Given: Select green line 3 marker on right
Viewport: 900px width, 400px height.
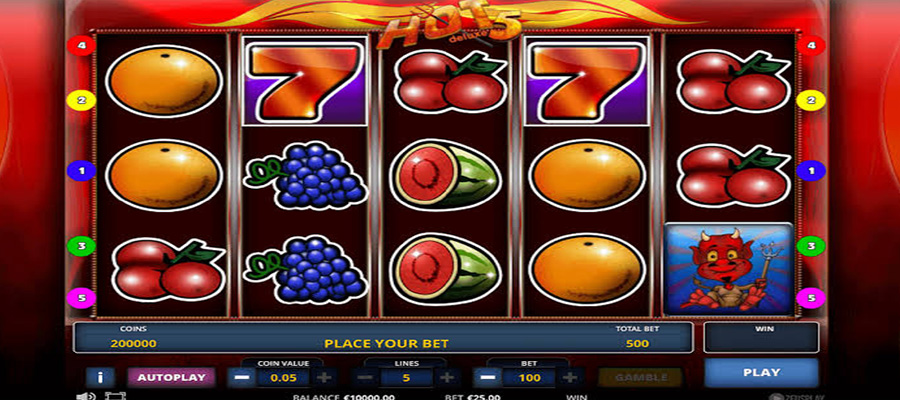Looking at the screenshot, I should pos(811,246).
